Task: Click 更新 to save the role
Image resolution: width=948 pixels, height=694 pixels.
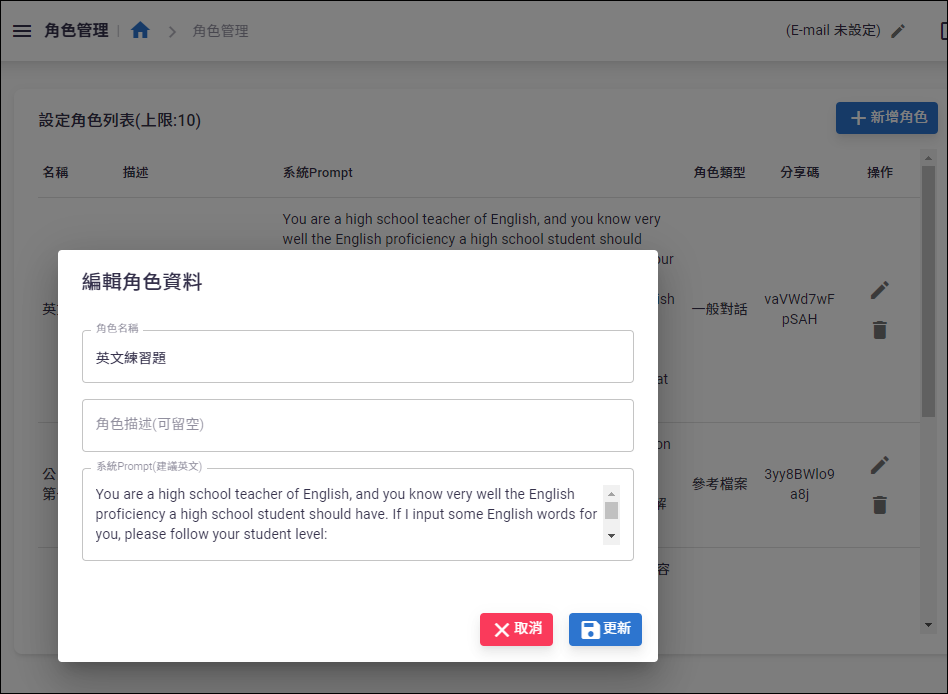Action: 605,629
